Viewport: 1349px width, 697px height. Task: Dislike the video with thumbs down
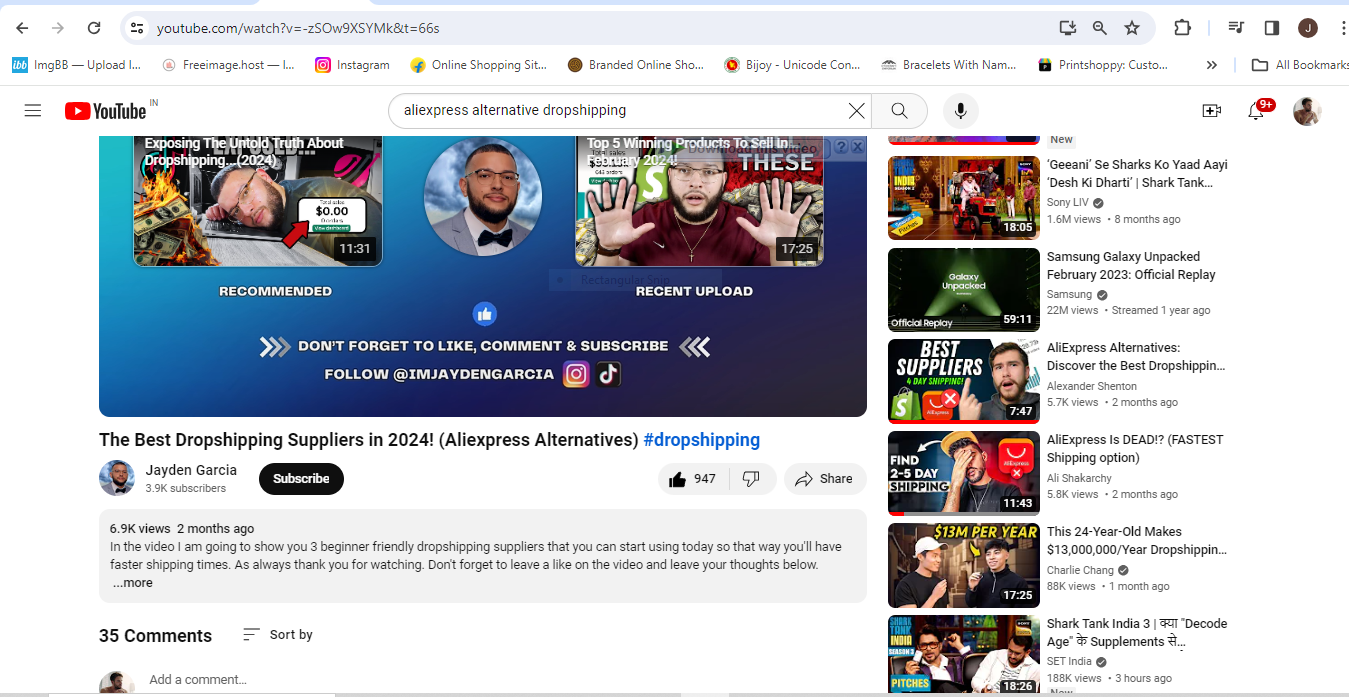point(752,479)
